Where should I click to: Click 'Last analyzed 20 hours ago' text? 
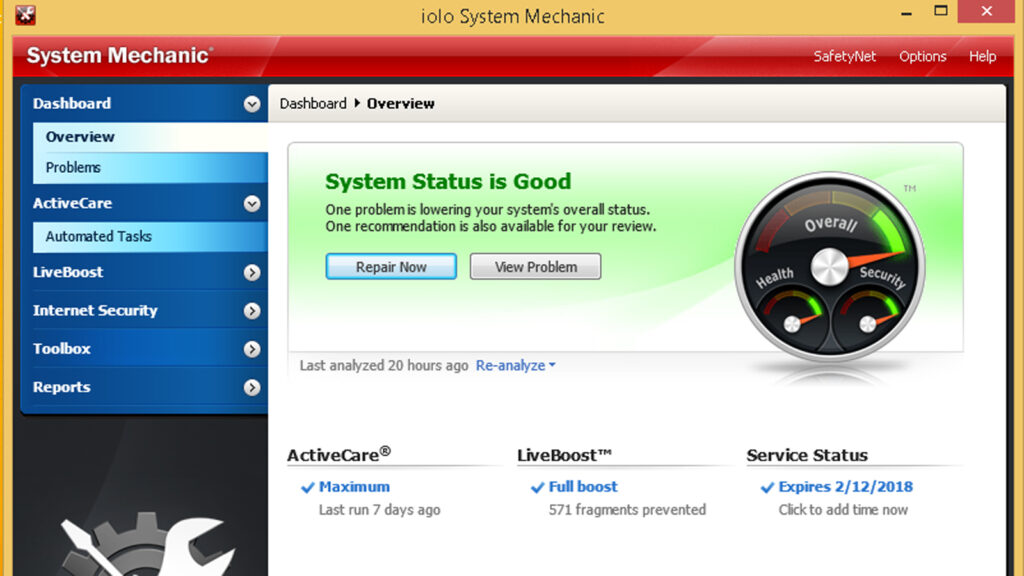(384, 366)
